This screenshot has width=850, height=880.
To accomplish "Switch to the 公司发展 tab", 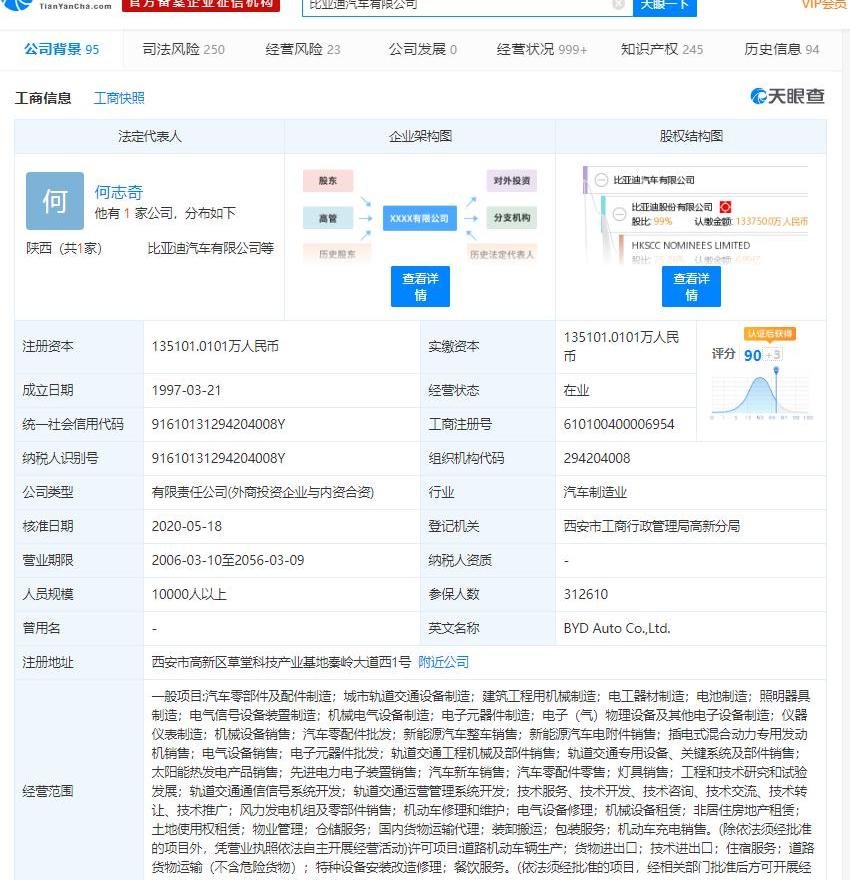I will coord(423,49).
